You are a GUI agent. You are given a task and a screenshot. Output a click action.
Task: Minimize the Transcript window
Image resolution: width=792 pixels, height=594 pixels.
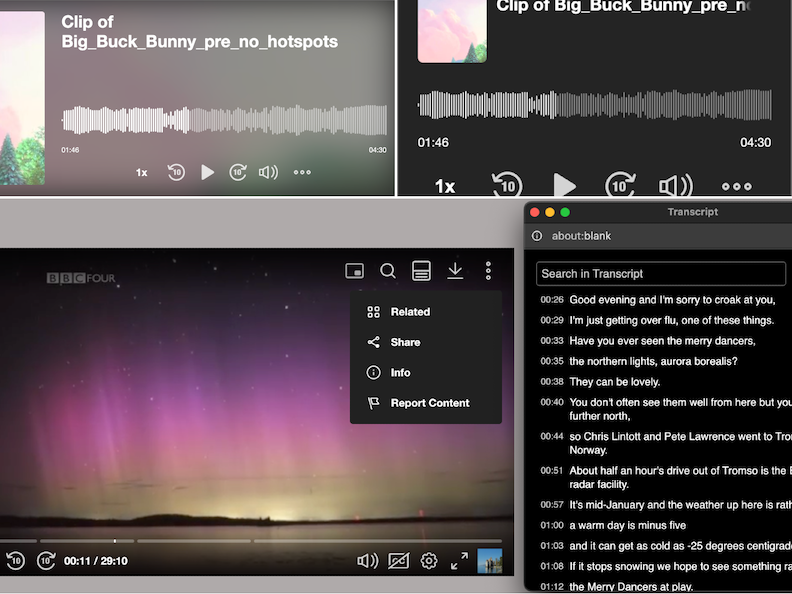coord(550,212)
